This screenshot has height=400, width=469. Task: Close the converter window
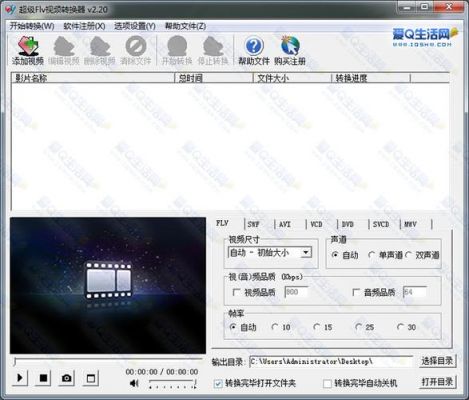pos(449,7)
